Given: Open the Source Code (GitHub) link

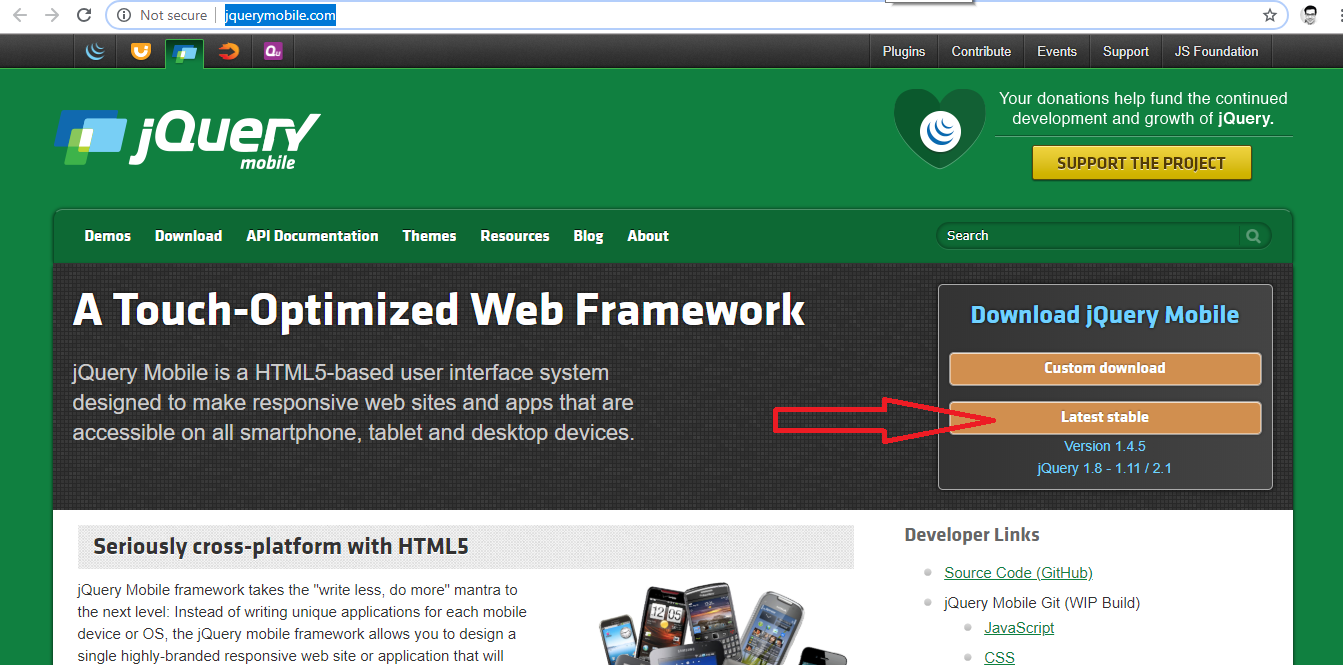Looking at the screenshot, I should (x=1018, y=573).
